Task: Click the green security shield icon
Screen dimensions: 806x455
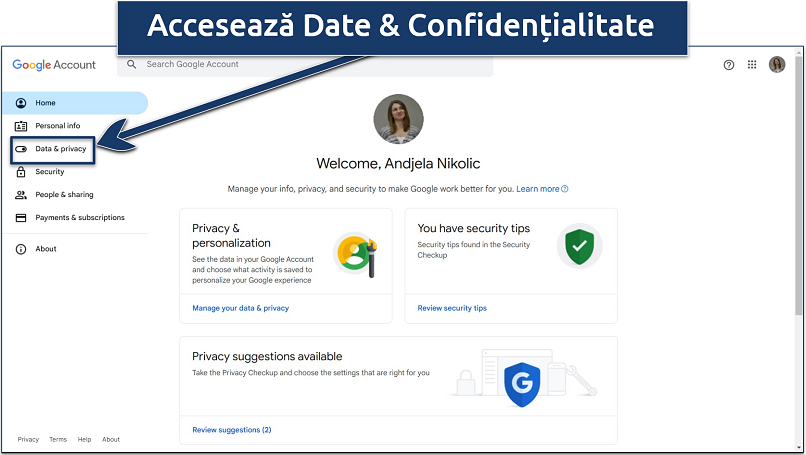Action: tap(579, 246)
